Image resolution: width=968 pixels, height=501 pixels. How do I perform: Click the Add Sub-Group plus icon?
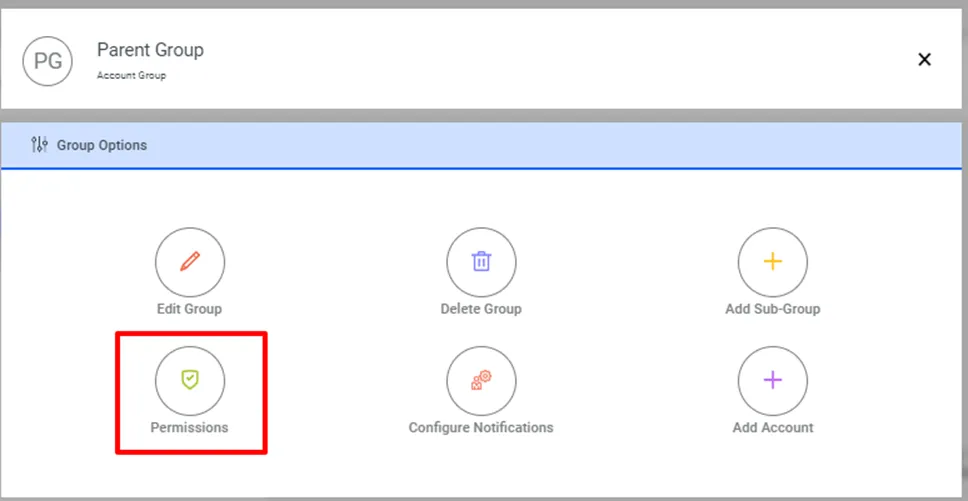click(x=772, y=262)
